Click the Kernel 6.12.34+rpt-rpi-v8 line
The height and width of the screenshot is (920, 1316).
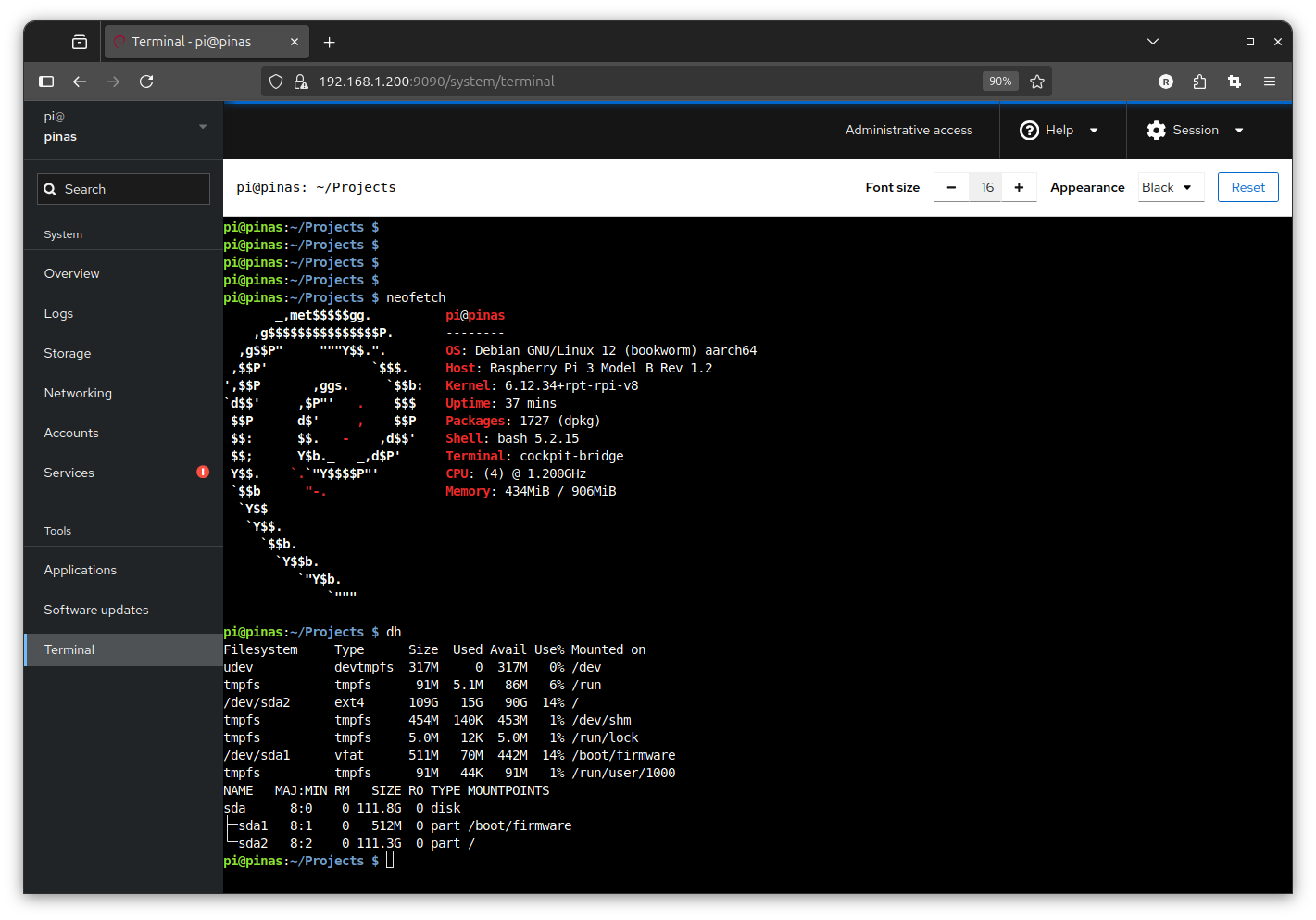[542, 385]
